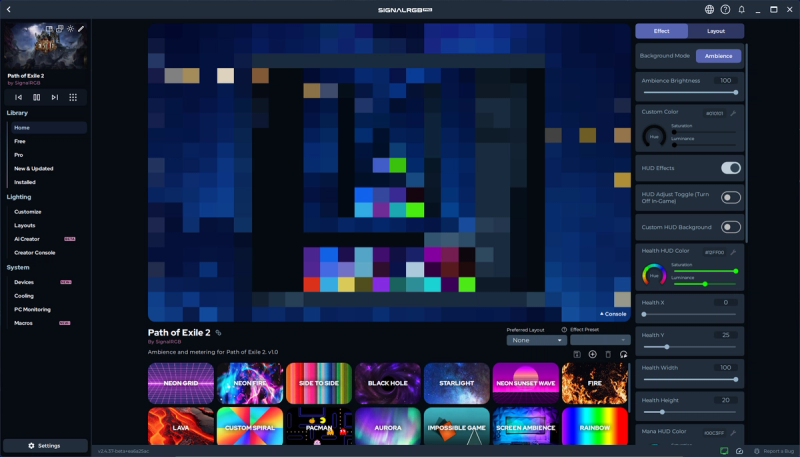This screenshot has width=800, height=457.
Task: Add a new effect preset
Action: click(592, 354)
